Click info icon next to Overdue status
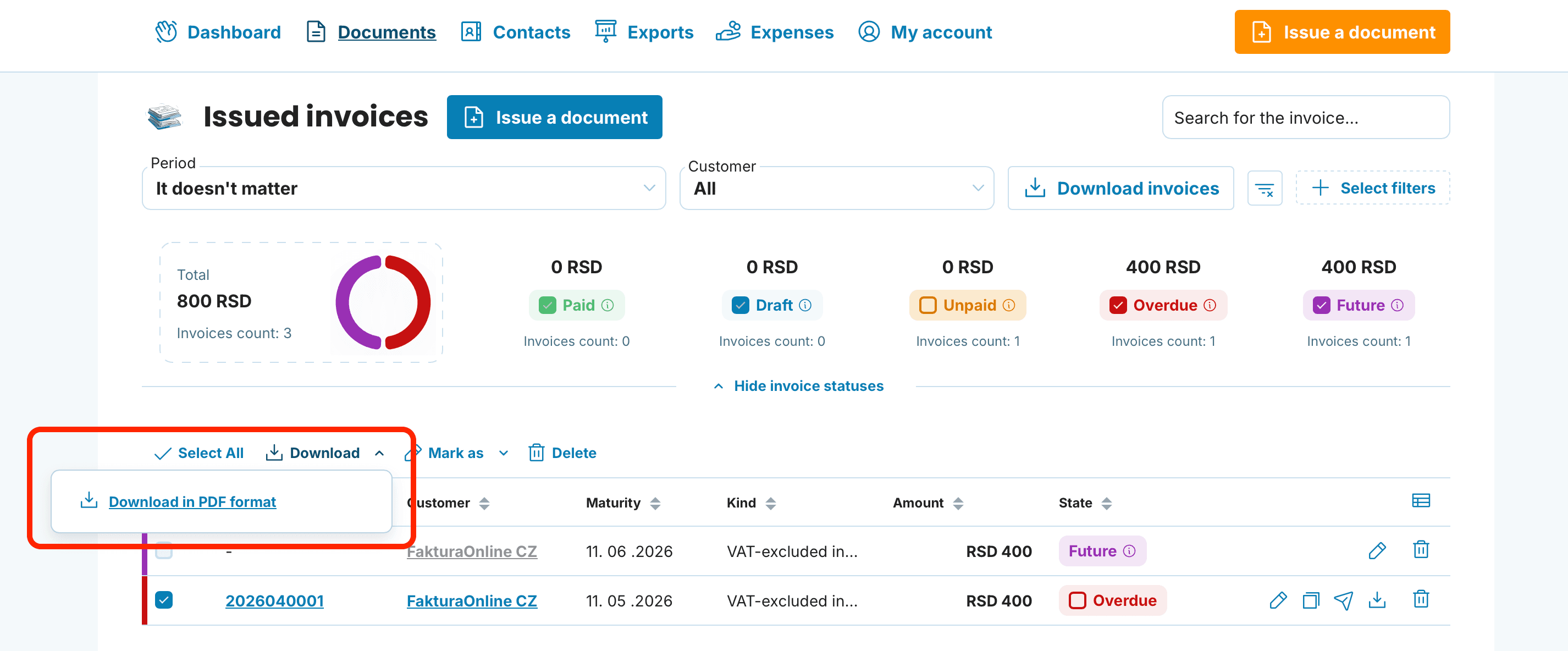 [x=1210, y=305]
